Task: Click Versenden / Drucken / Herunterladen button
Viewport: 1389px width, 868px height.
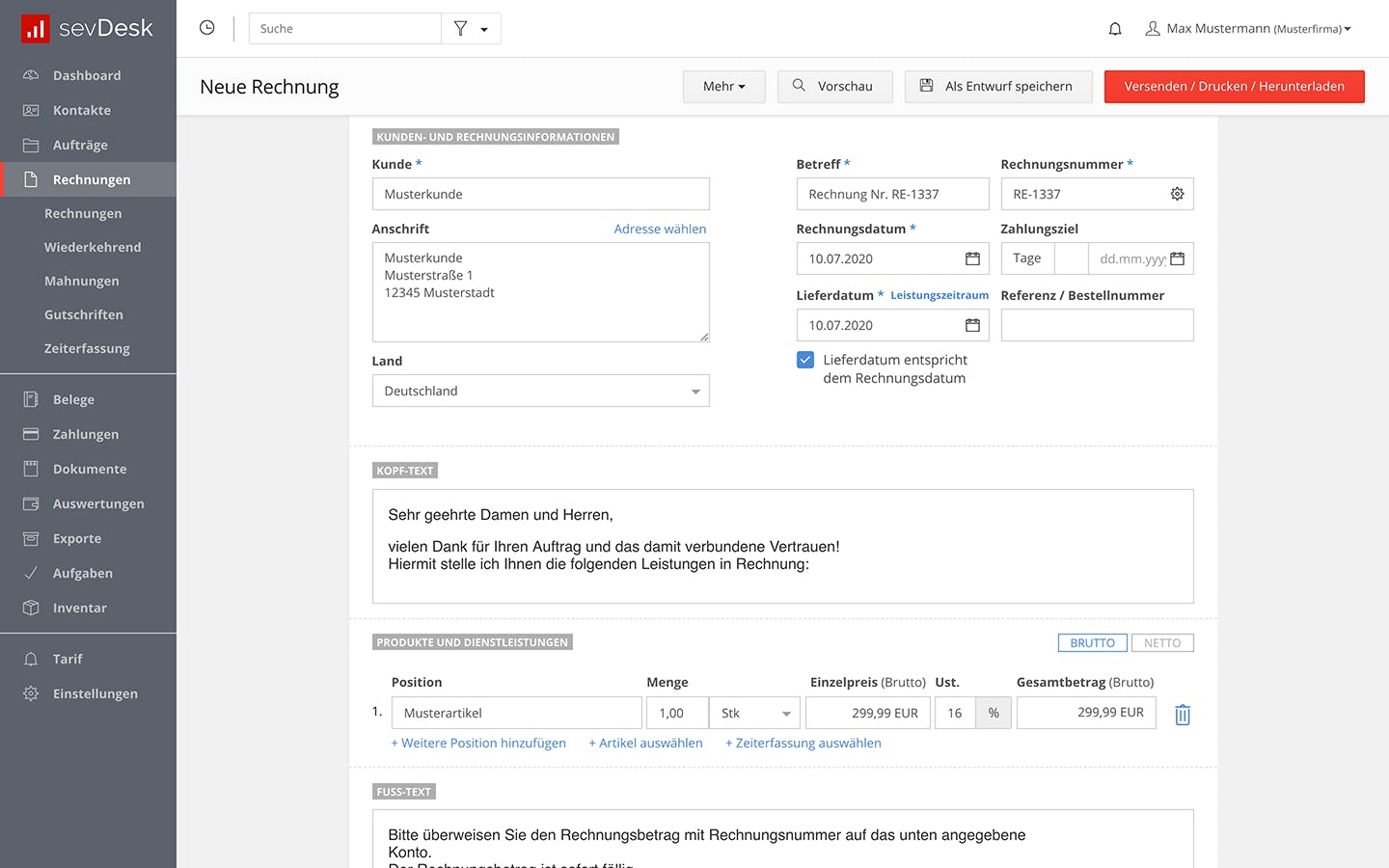Action: pos(1235,87)
